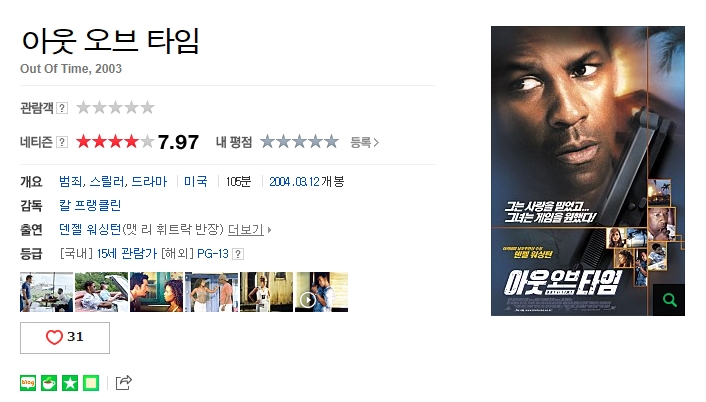Viewport: 706px width, 402px height.
Task: Open the 범죄 genre link
Action: pos(71,181)
